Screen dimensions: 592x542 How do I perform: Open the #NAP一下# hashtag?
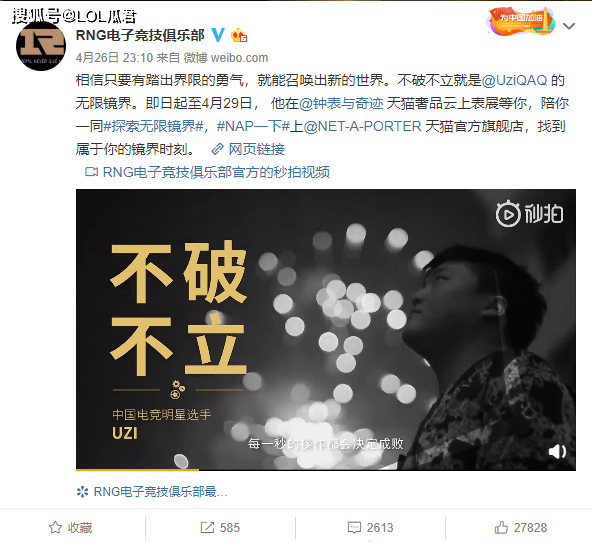pos(253,126)
